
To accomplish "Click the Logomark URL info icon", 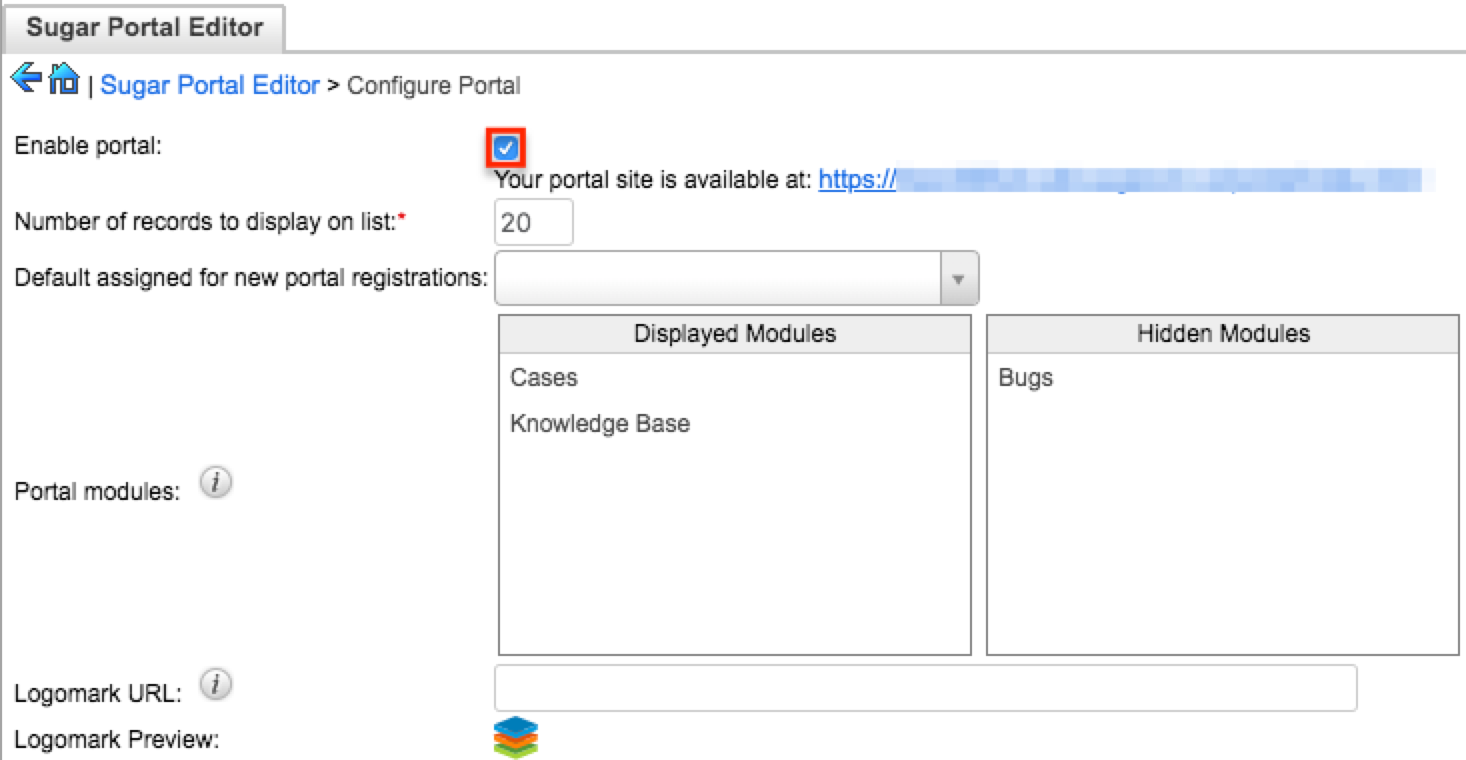I will tap(215, 685).
